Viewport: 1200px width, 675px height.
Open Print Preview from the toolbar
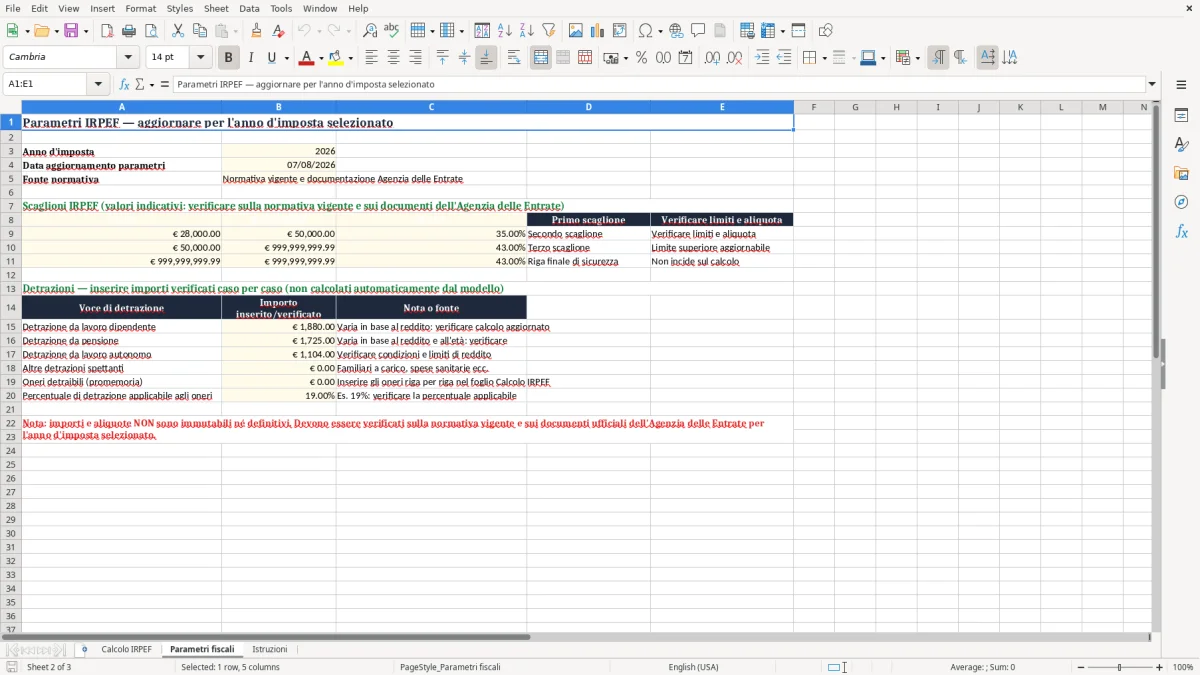151,31
